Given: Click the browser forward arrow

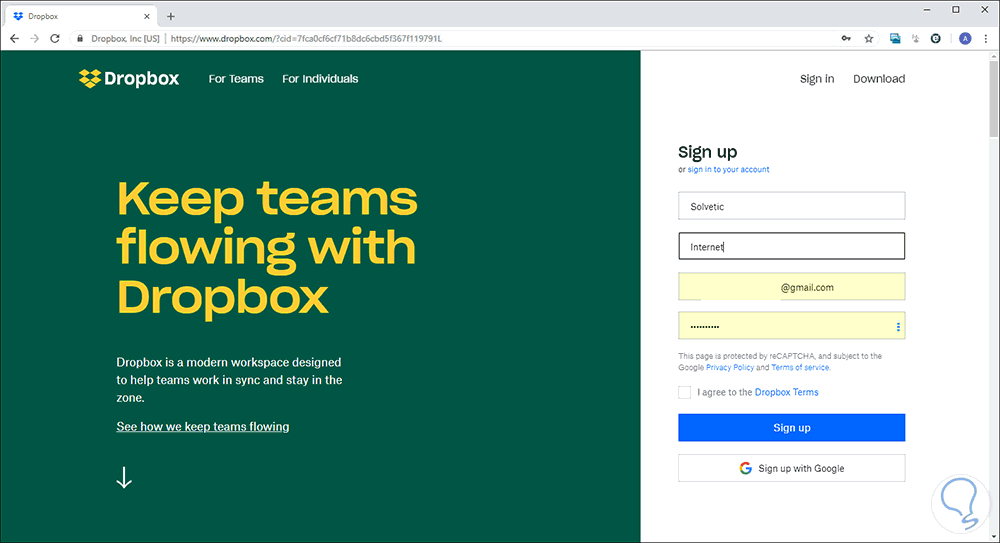Looking at the screenshot, I should pyautogui.click(x=34, y=38).
